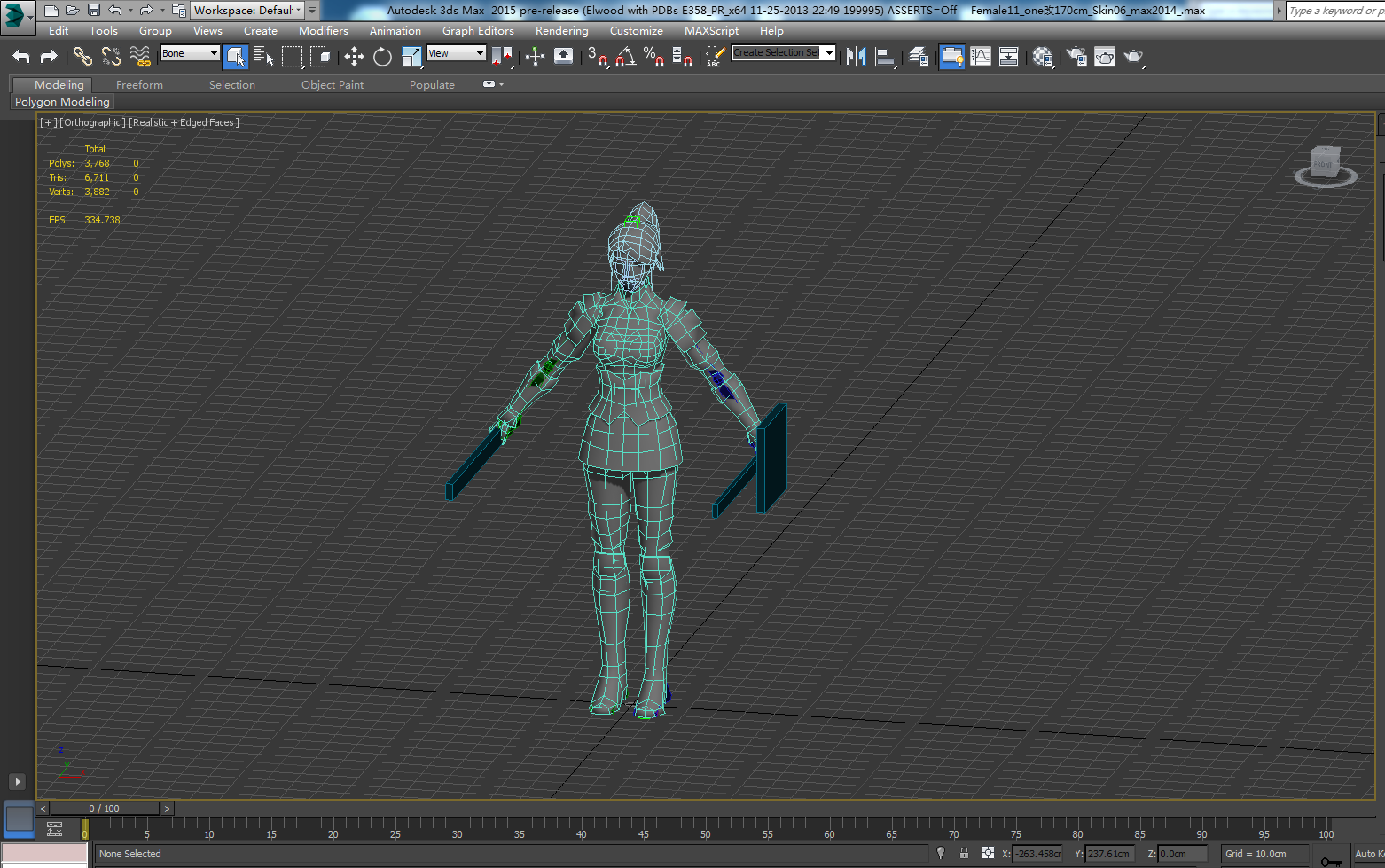
Task: Open the Render Setup dialog
Action: (1076, 57)
